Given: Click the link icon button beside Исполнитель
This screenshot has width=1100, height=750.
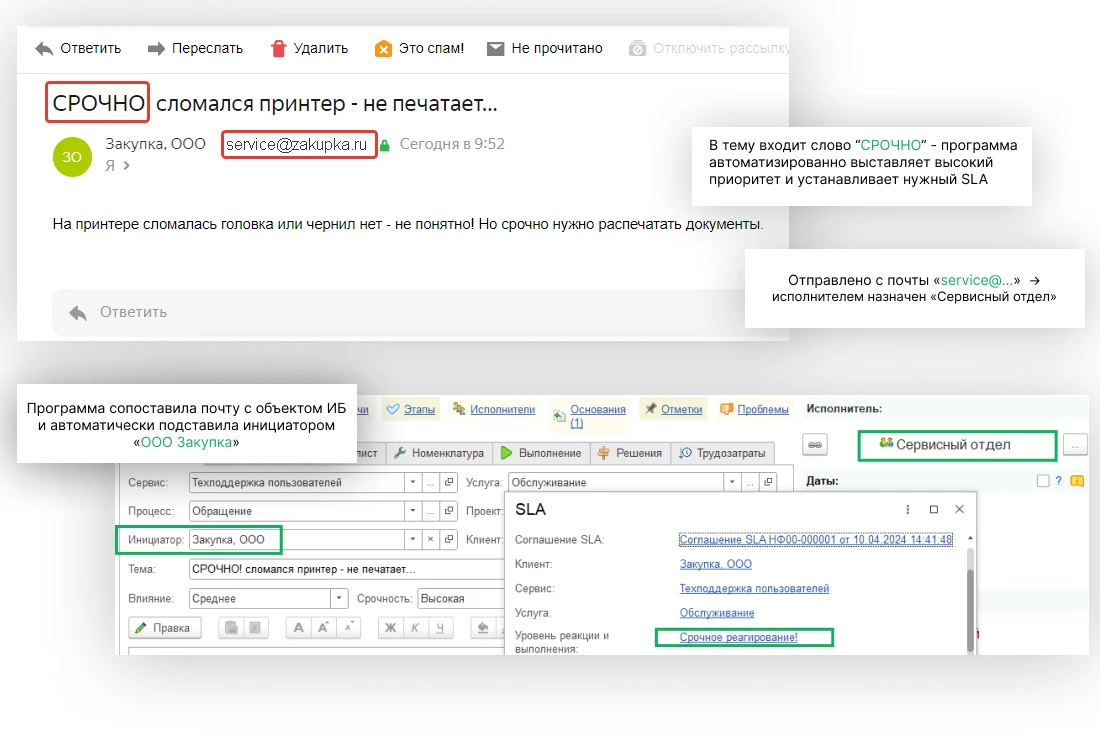Looking at the screenshot, I should click(815, 445).
